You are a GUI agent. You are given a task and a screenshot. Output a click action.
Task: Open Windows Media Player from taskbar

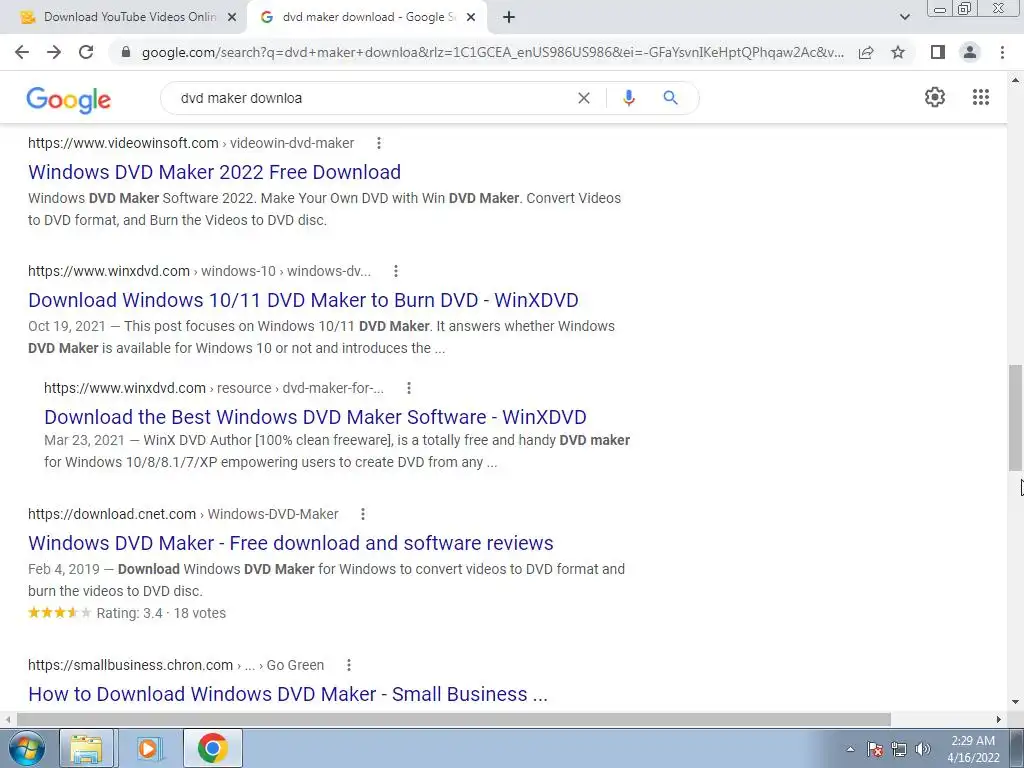(x=149, y=748)
